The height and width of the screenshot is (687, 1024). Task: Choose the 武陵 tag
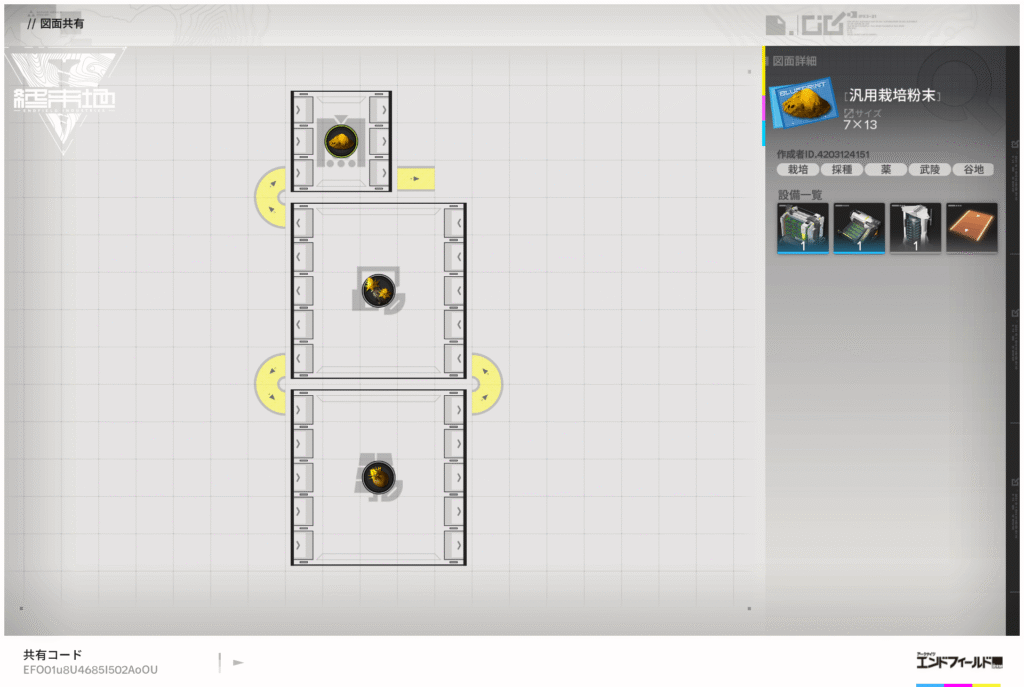929,170
